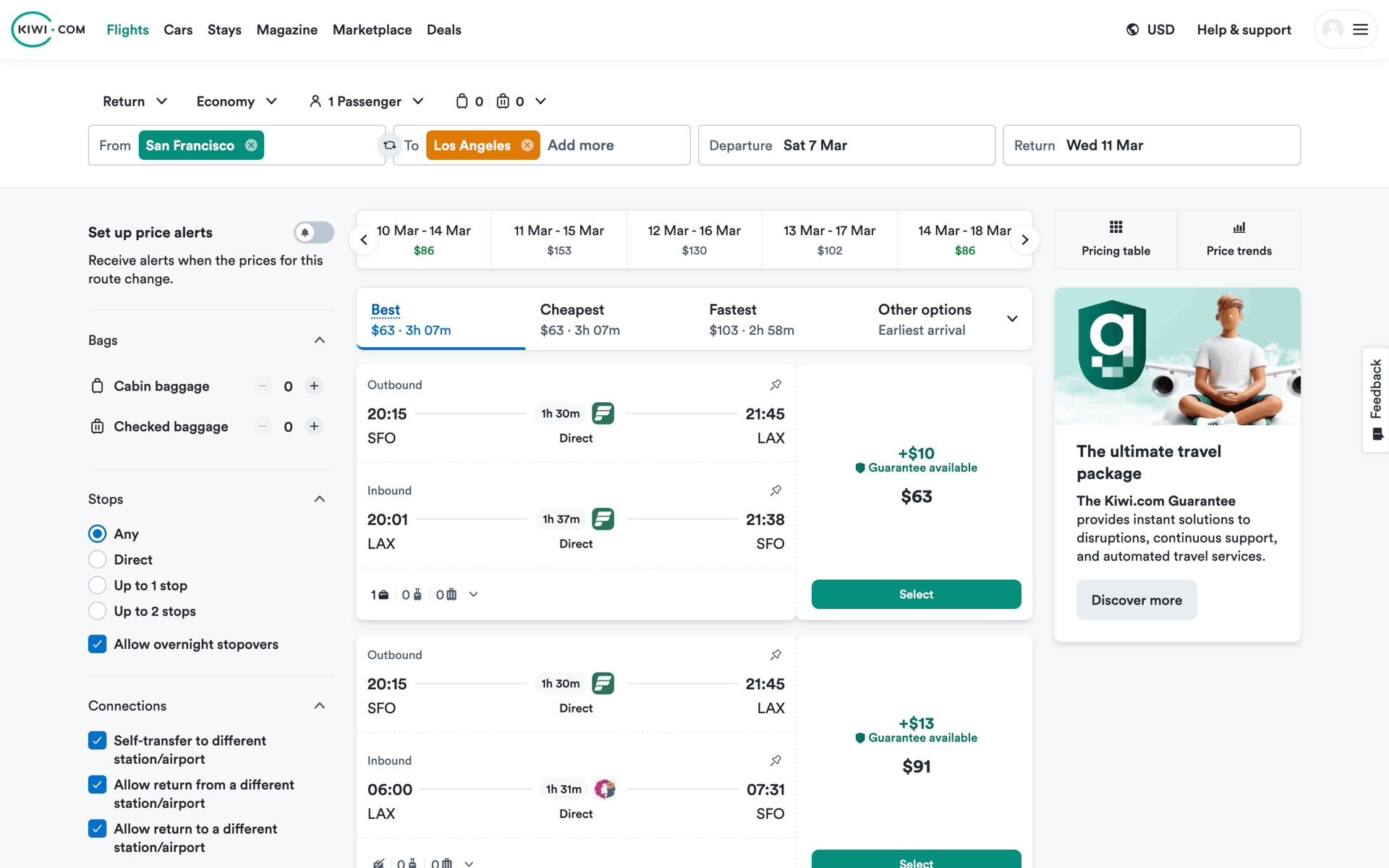
Task: Open the Pricing table view
Action: [x=1116, y=239]
